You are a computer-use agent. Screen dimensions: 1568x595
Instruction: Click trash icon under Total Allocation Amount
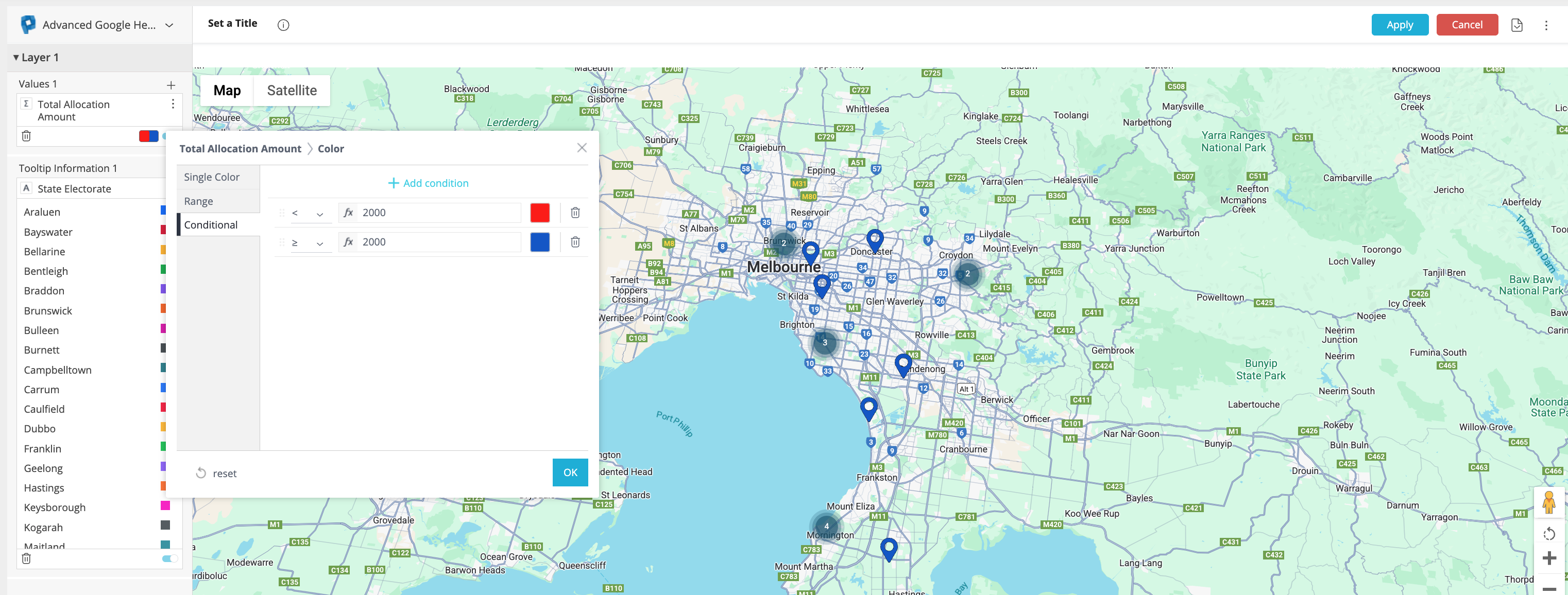tap(26, 136)
